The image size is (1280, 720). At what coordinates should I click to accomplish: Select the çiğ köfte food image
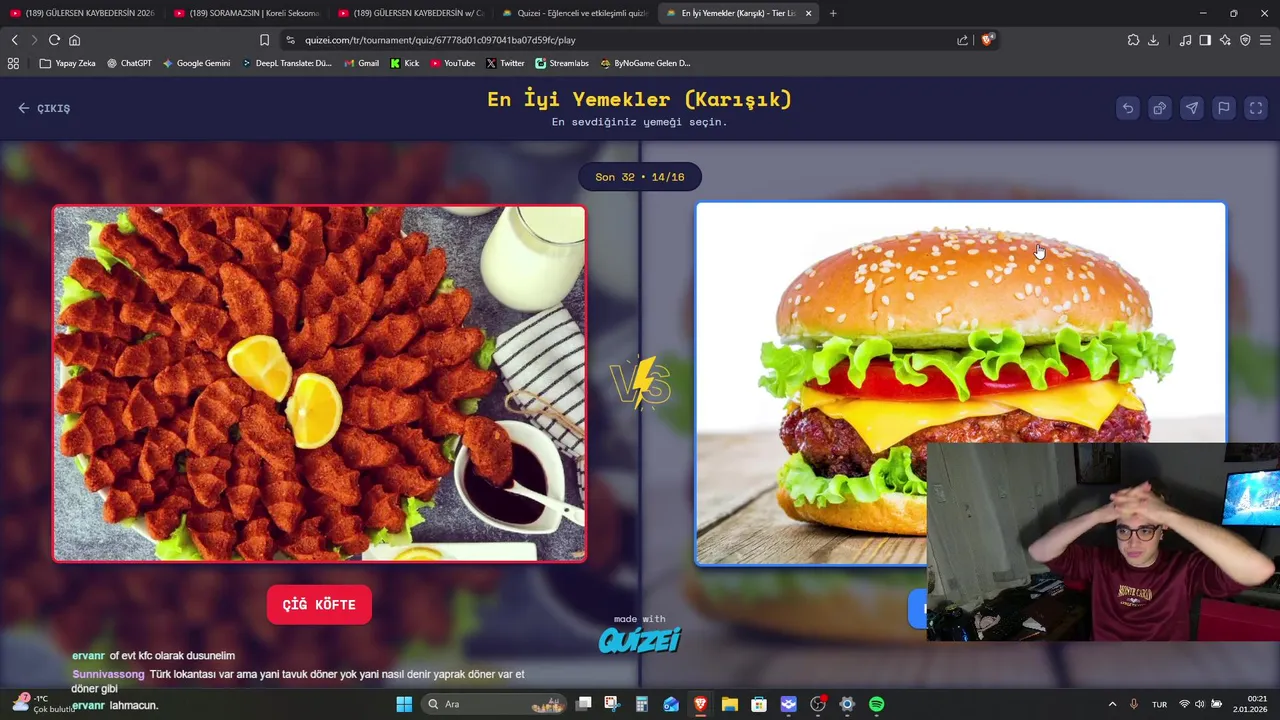click(319, 384)
